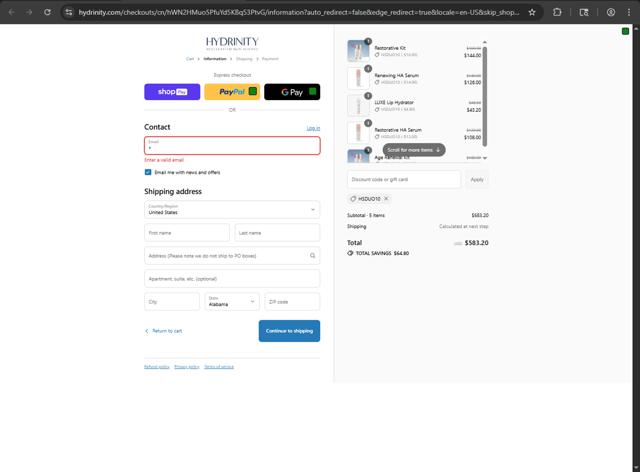
Task: Click the Cart breadcrumb step
Action: tap(190, 59)
